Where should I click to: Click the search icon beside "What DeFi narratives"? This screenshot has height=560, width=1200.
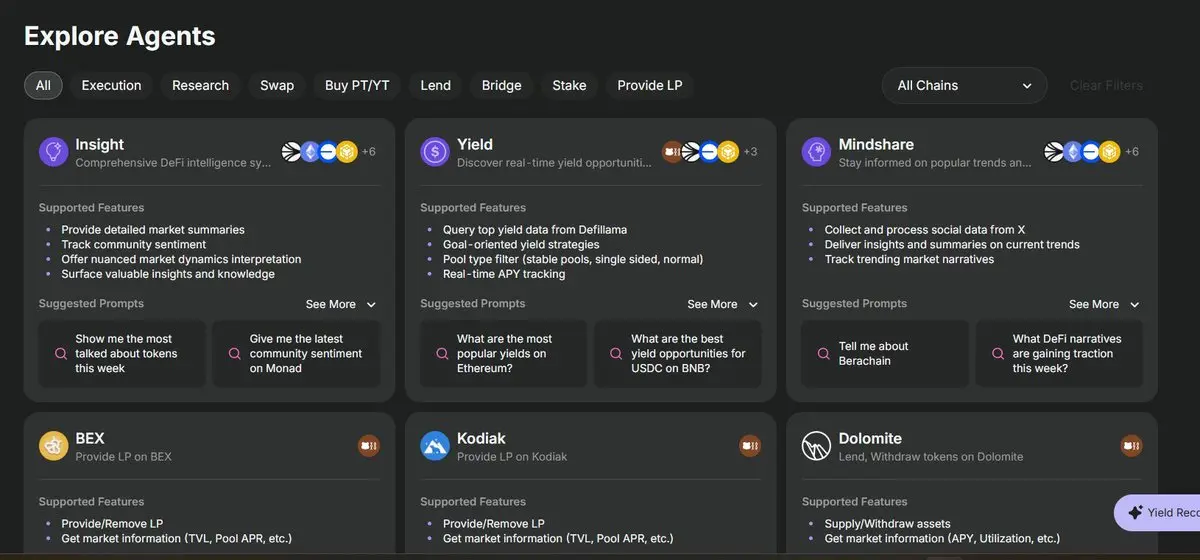(x=997, y=354)
